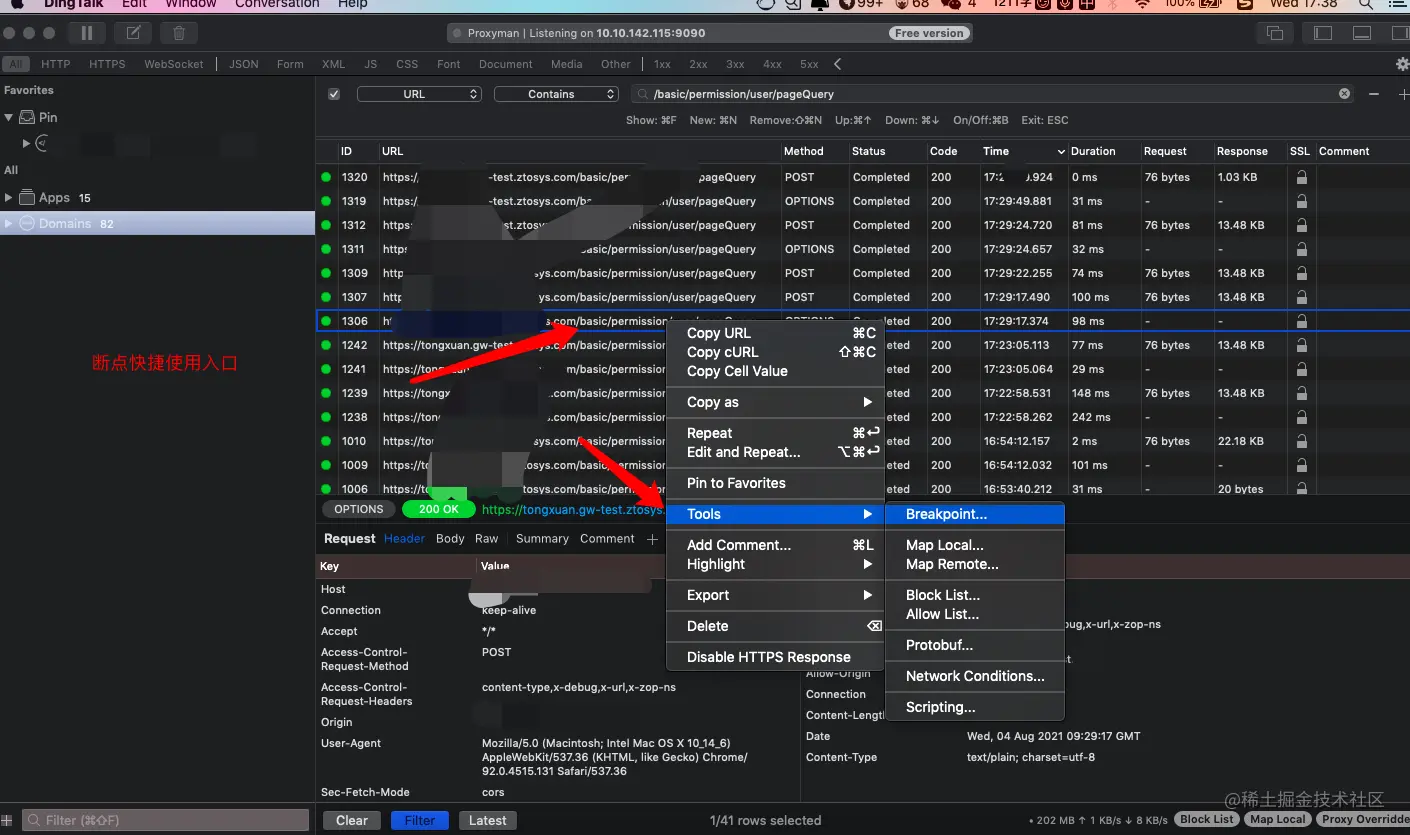Screen dimensions: 1410x835
Task: Click the sidebar Filter search field
Action: pyautogui.click(x=165, y=820)
